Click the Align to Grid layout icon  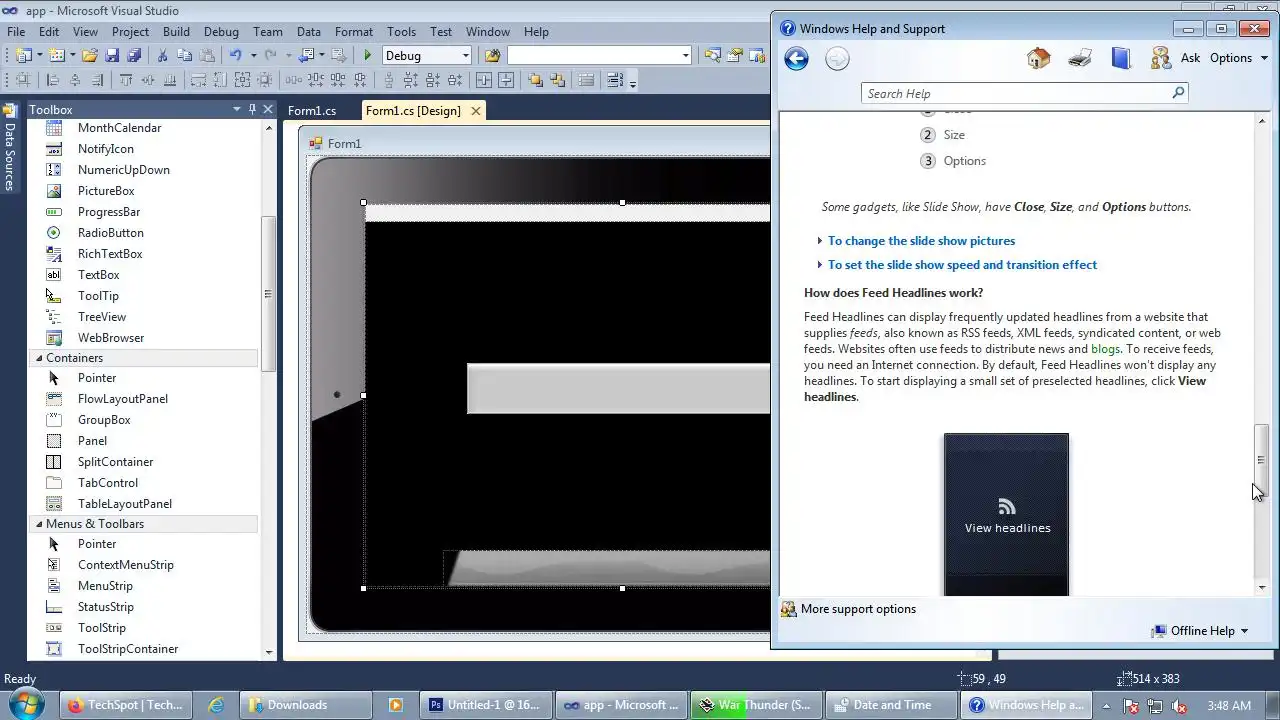(23, 80)
